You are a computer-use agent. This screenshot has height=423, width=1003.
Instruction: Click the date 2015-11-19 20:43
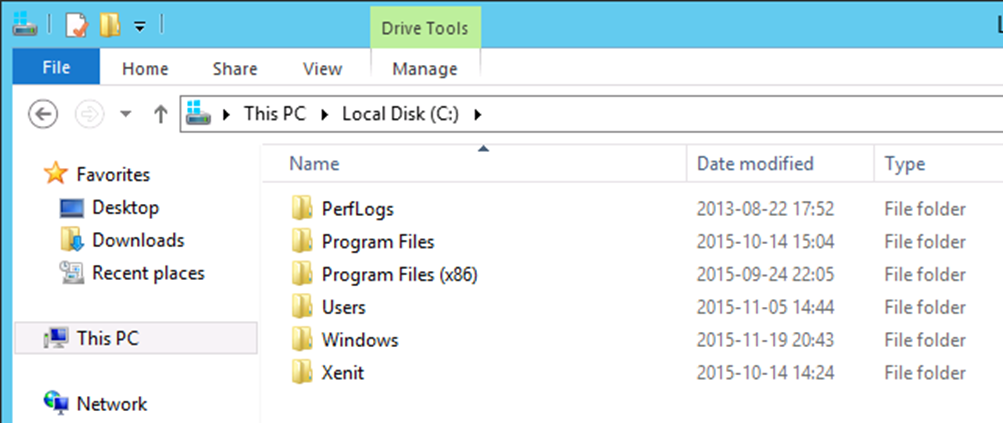pyautogui.click(x=765, y=340)
